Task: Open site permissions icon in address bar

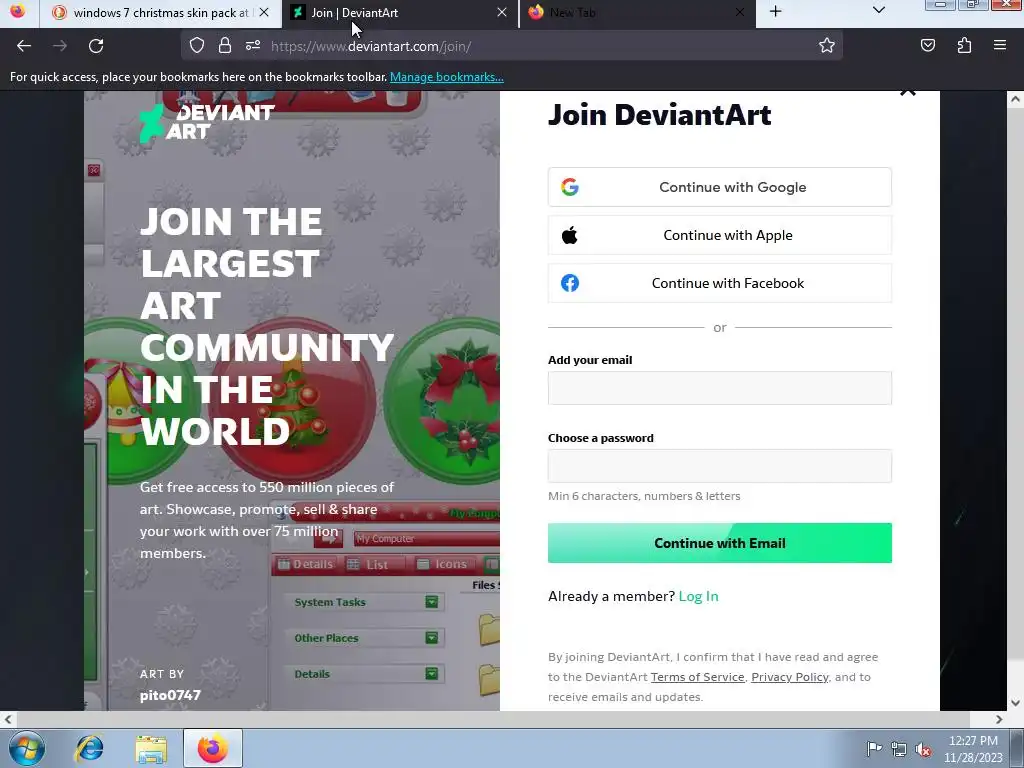Action: tap(253, 46)
